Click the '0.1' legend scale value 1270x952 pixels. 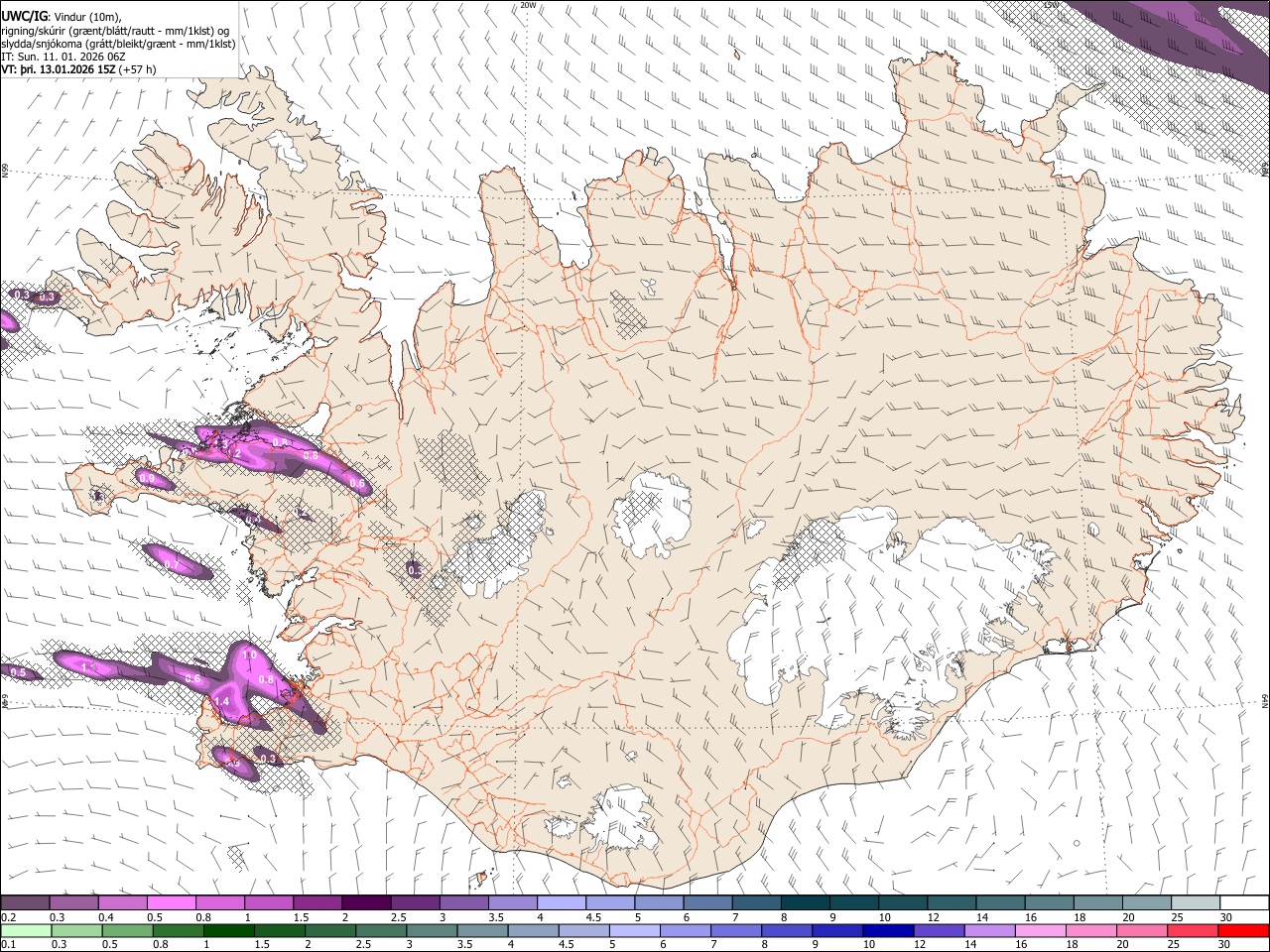[7, 944]
